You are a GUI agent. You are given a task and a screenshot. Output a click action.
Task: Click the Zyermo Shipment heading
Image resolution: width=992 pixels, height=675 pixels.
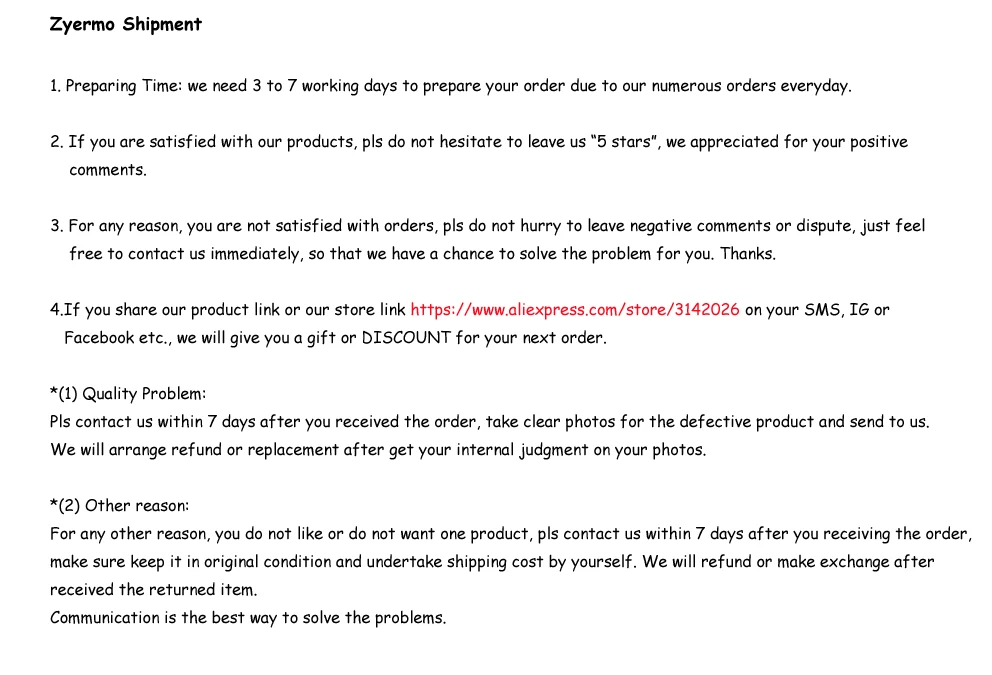pyautogui.click(x=126, y=25)
